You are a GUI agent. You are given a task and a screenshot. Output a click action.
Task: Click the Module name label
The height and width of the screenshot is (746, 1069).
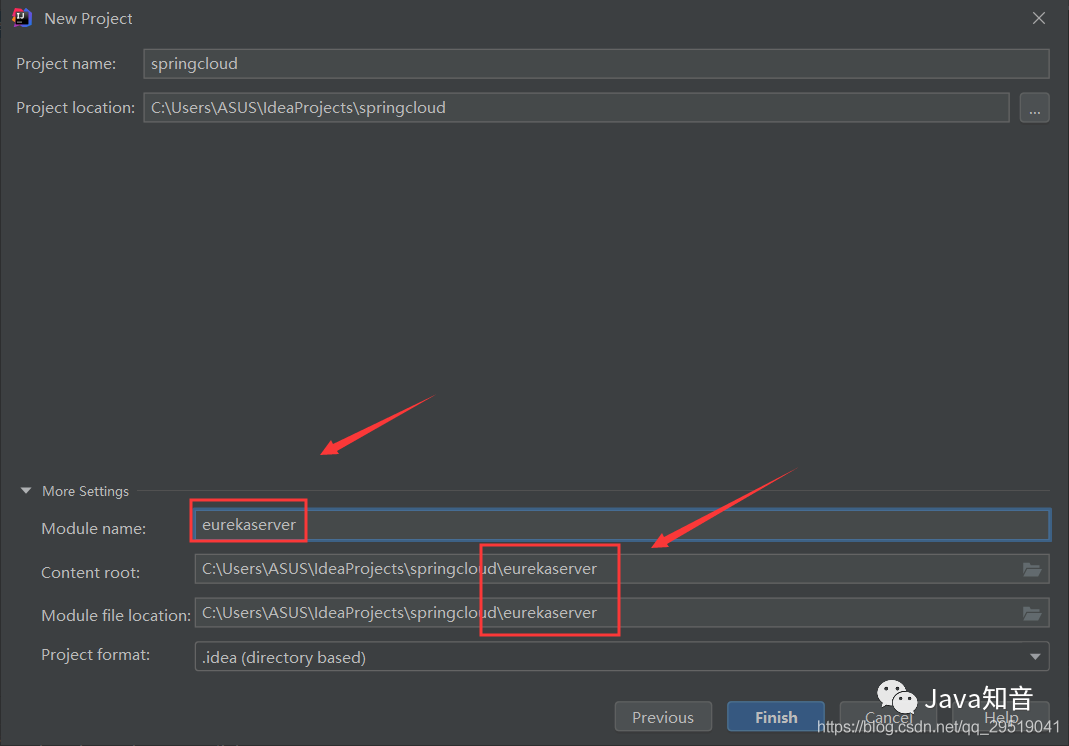click(93, 528)
